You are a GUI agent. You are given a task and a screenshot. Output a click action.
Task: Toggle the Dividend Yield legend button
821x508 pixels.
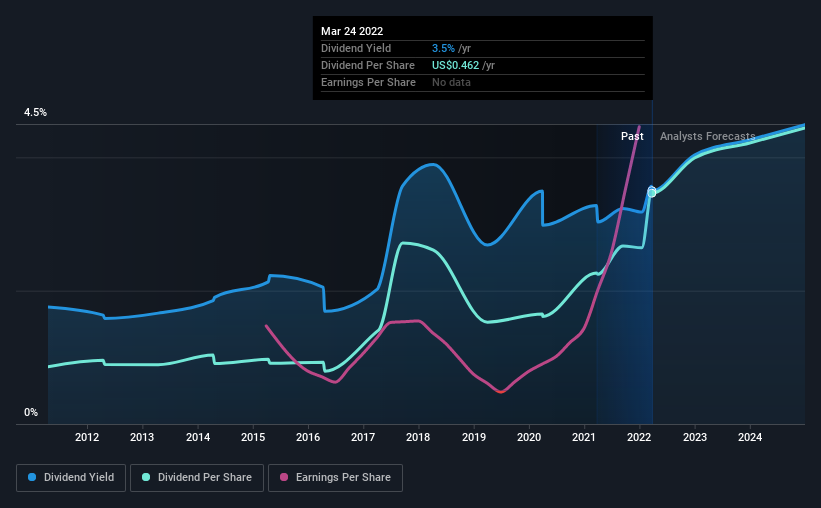click(x=71, y=478)
